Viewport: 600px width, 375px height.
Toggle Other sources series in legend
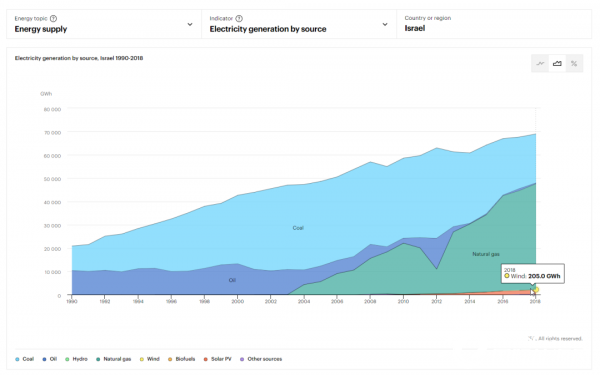point(261,359)
